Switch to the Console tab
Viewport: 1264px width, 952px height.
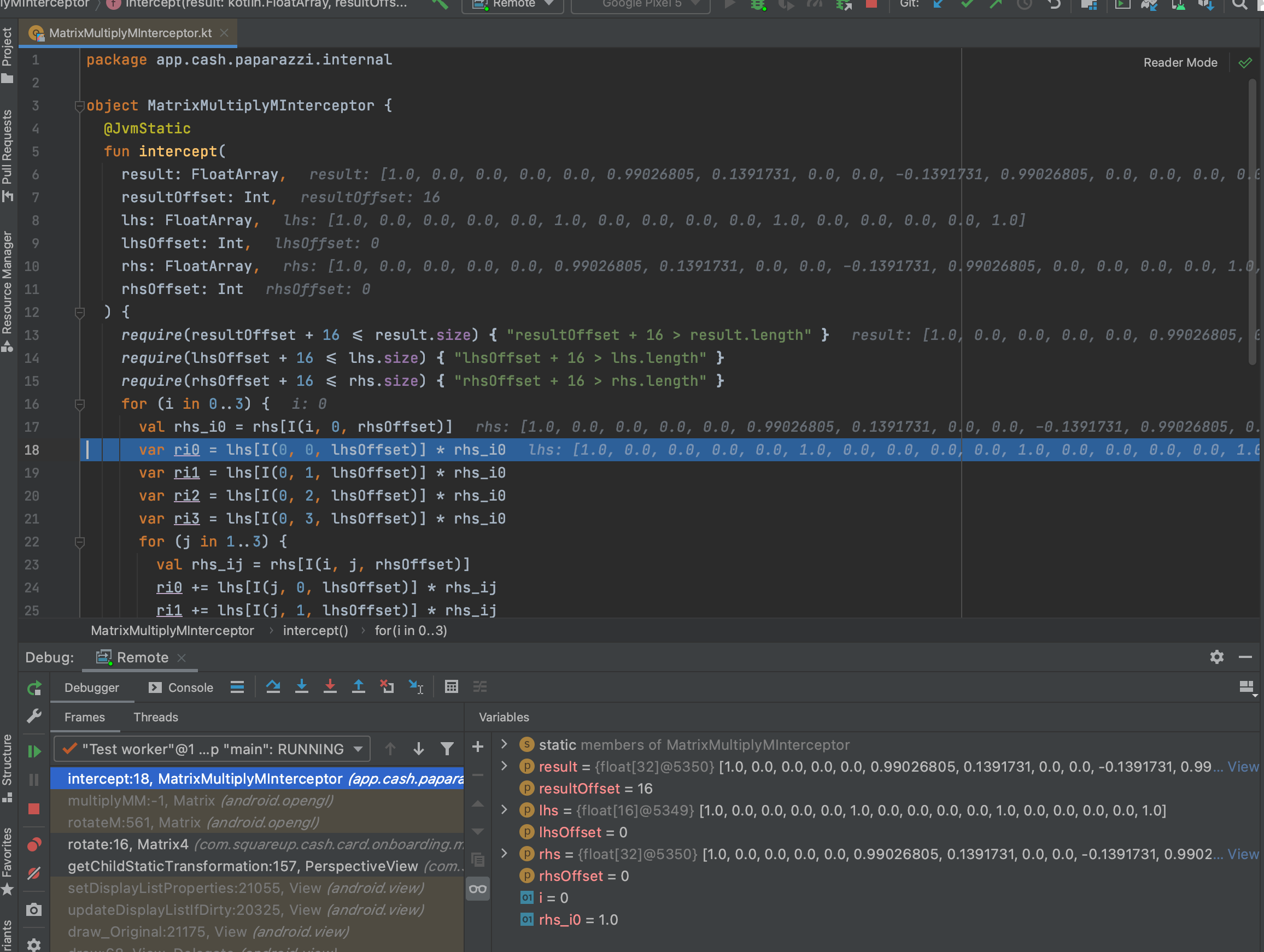click(x=190, y=687)
